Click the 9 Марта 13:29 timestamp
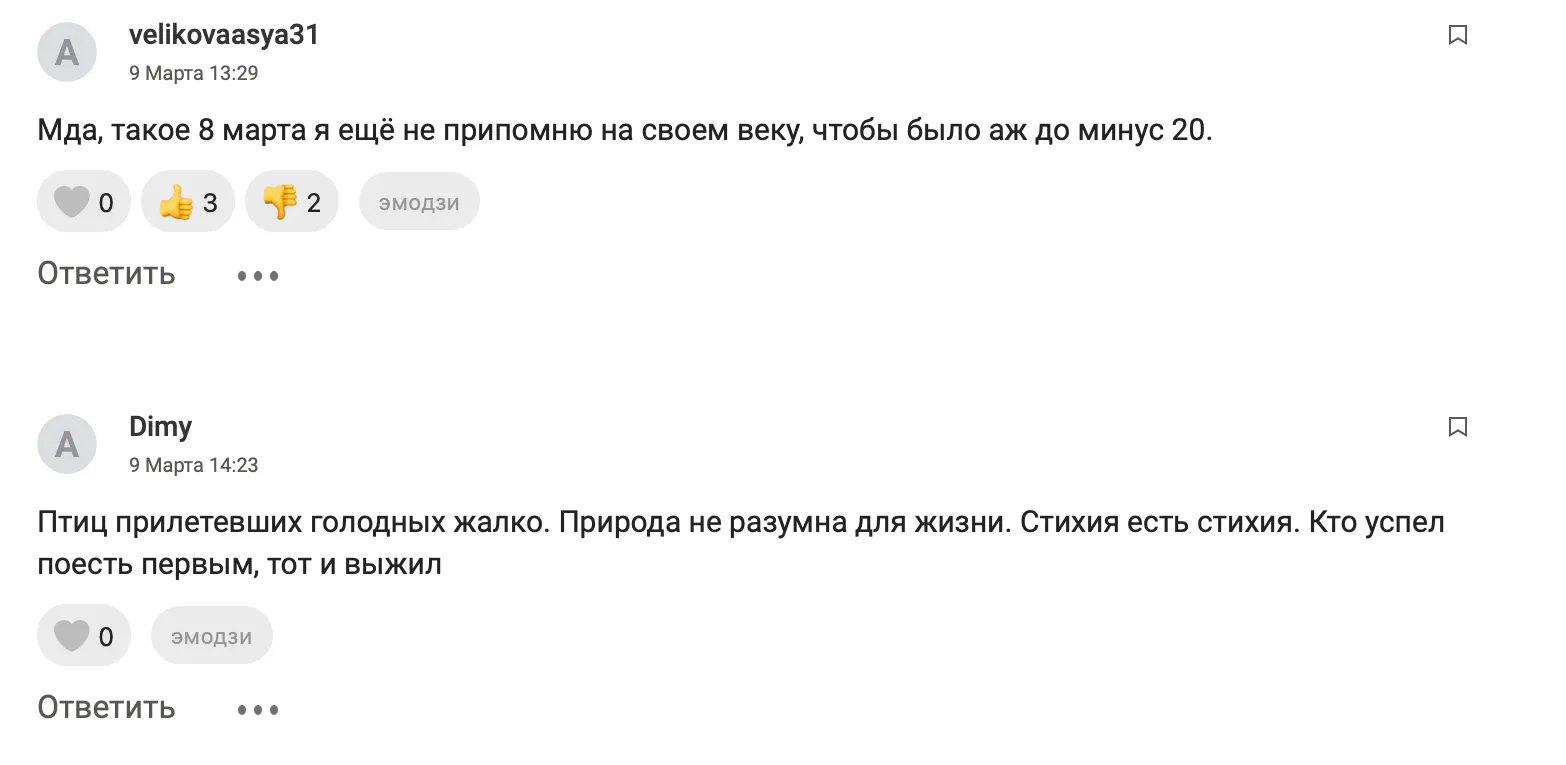The height and width of the screenshot is (765, 1566). pos(194,73)
